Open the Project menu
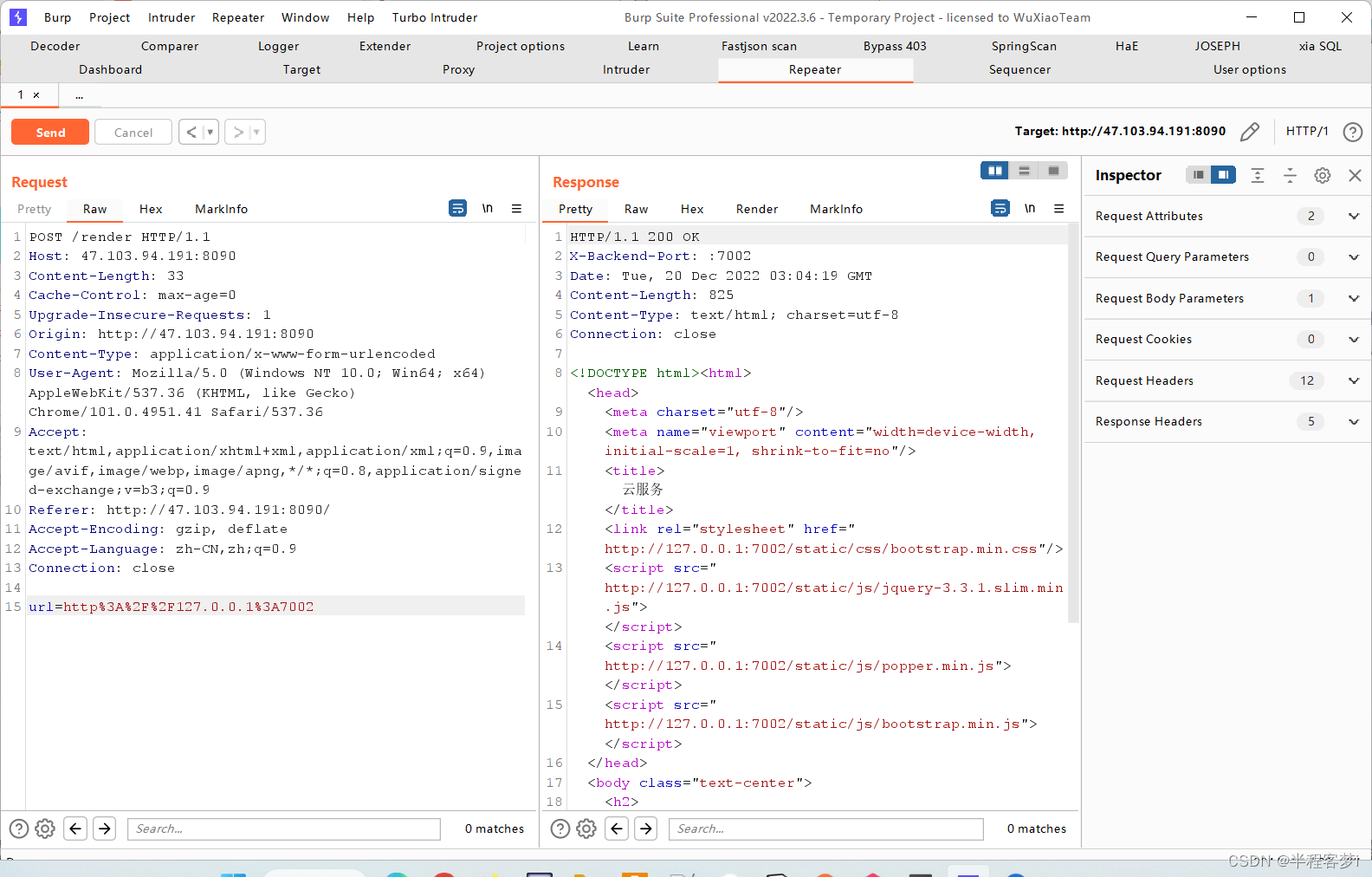 [x=109, y=17]
